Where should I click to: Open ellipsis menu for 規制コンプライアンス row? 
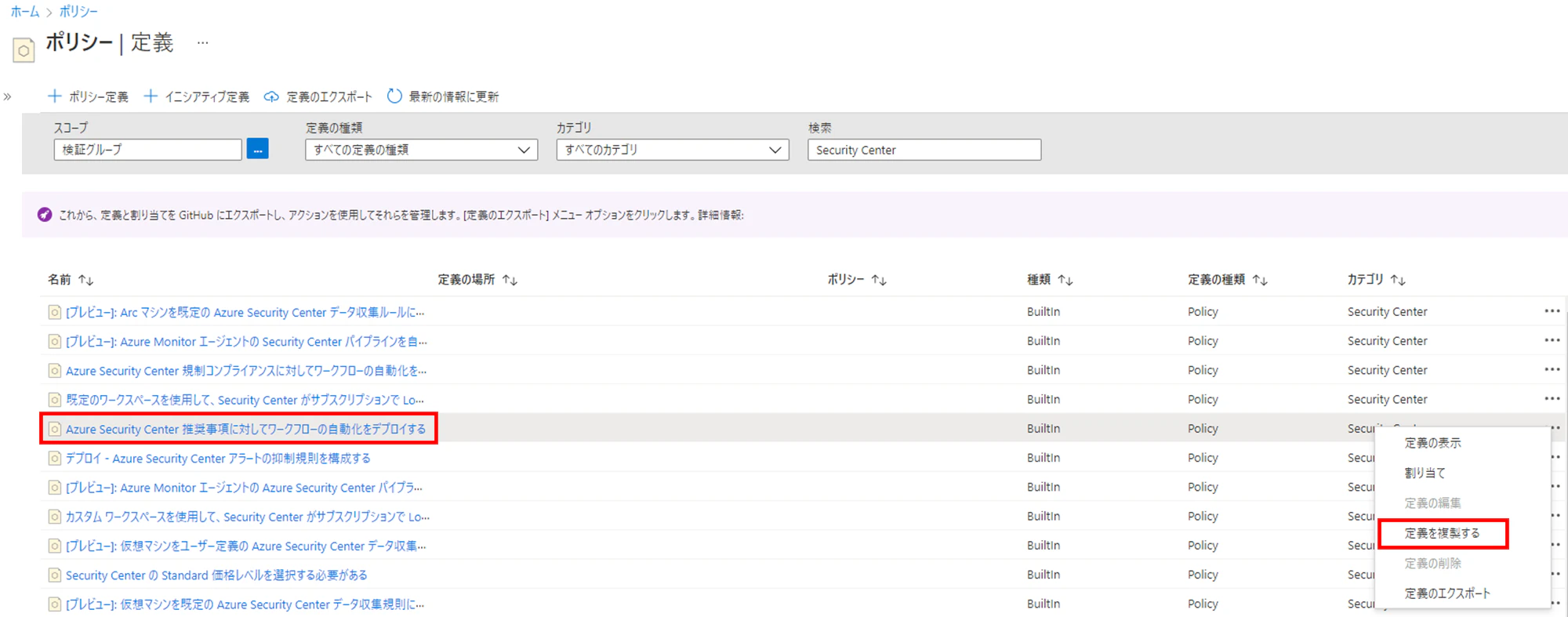(1552, 369)
